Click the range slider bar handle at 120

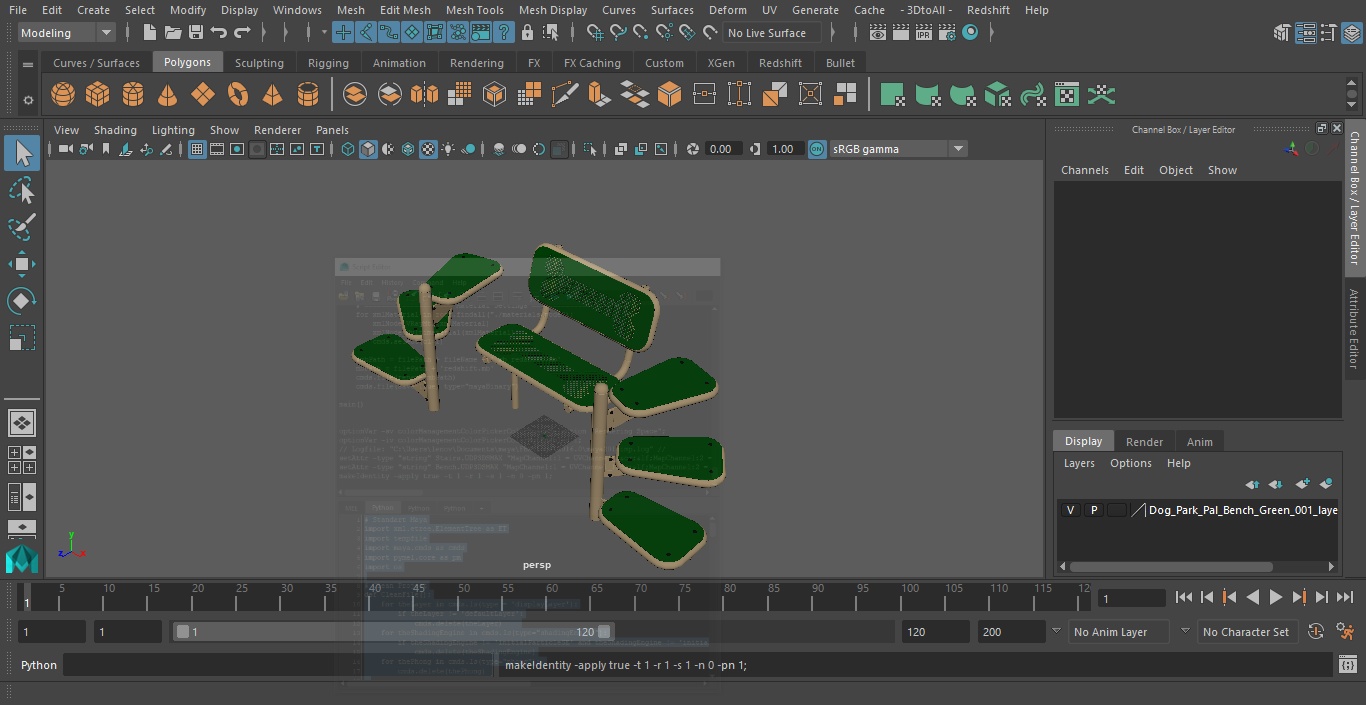click(x=604, y=632)
